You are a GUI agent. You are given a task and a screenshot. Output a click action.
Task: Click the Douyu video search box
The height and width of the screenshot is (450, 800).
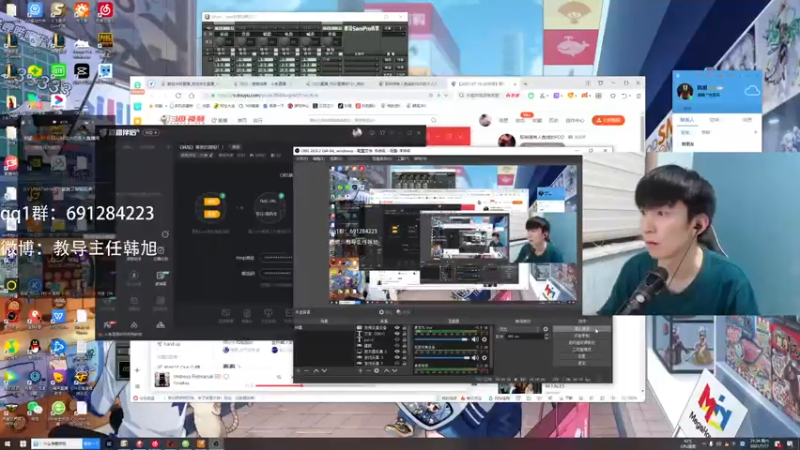(369, 120)
